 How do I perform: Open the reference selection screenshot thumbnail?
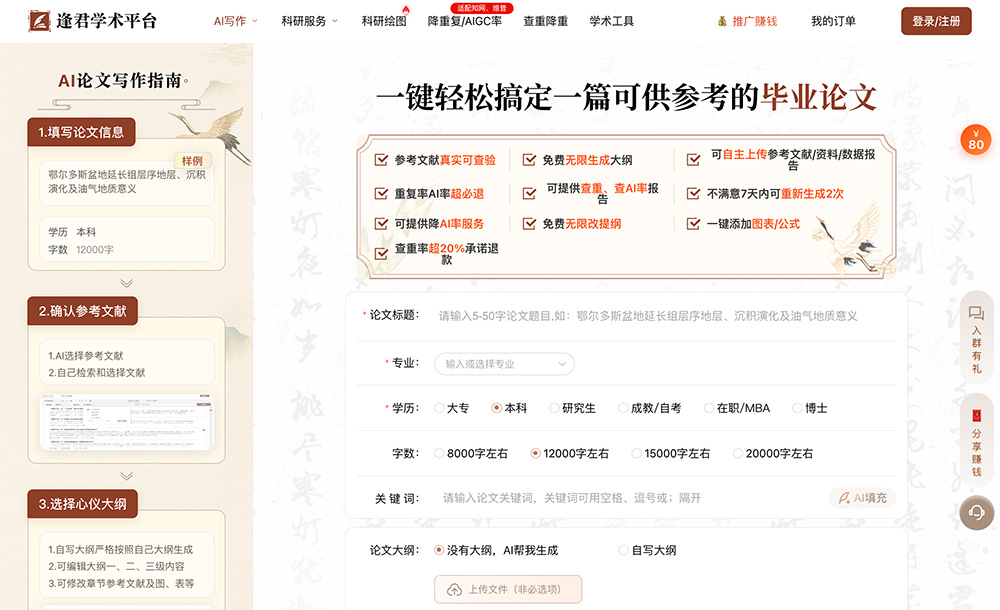click(x=127, y=422)
